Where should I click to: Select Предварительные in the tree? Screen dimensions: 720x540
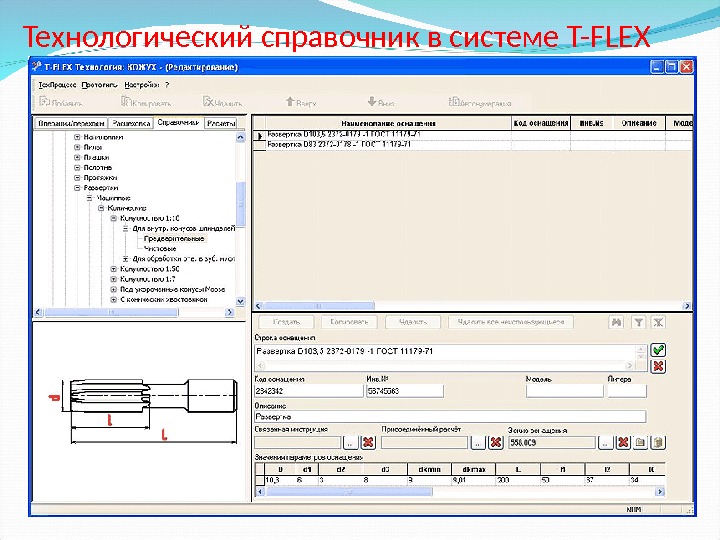coord(174,238)
